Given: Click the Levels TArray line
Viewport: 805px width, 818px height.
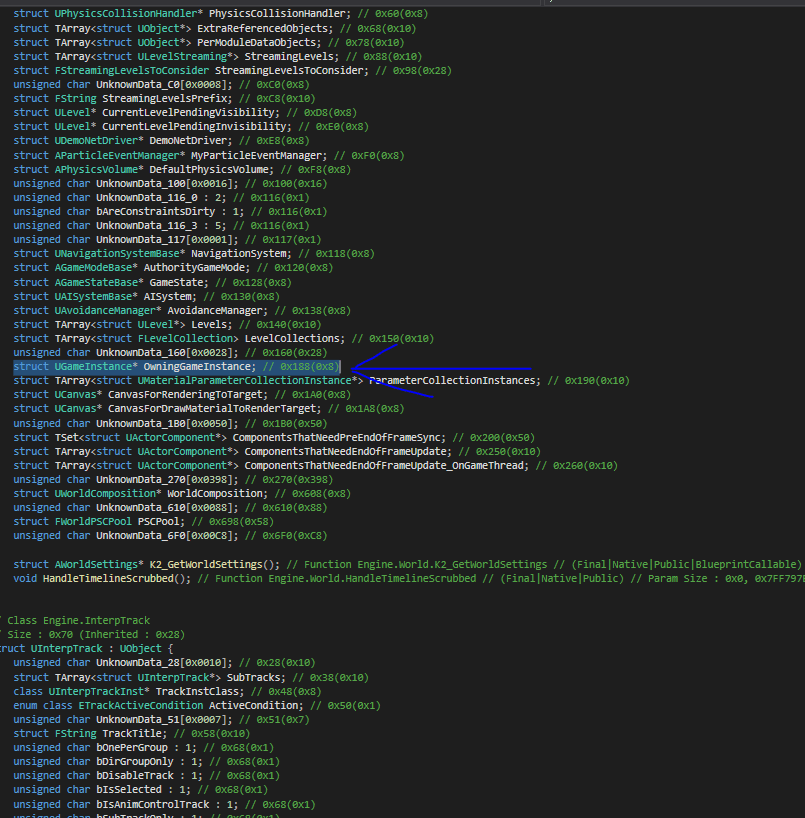Looking at the screenshot, I should click(x=167, y=325).
